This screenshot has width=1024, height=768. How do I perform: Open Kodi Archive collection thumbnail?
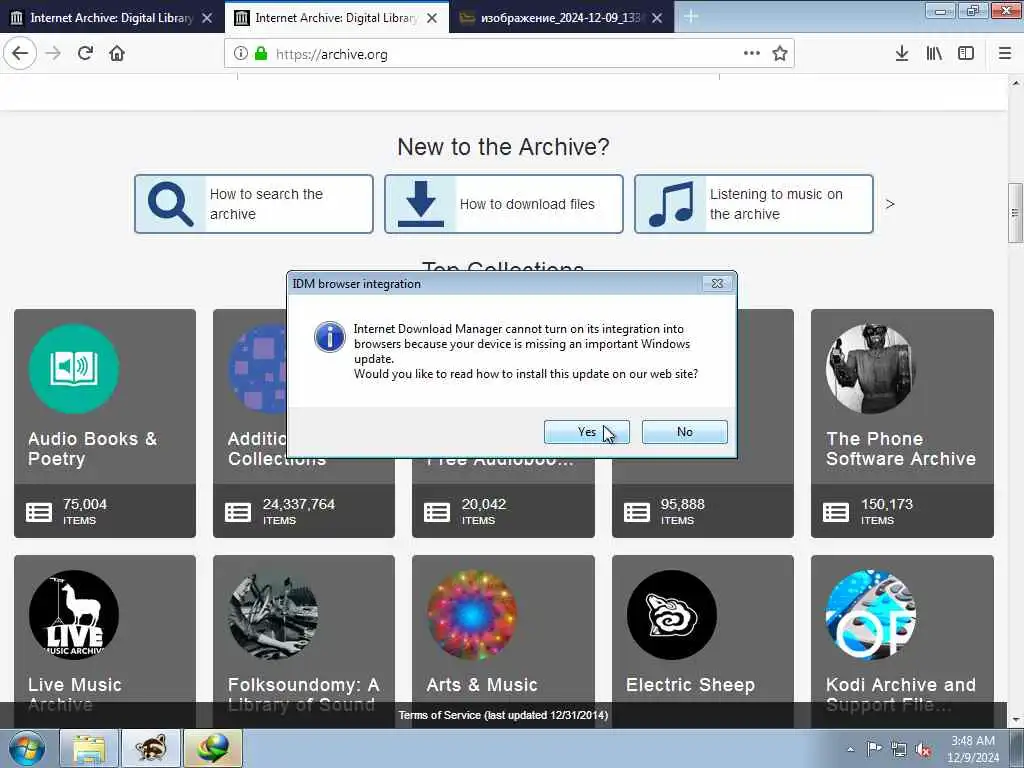(870, 615)
